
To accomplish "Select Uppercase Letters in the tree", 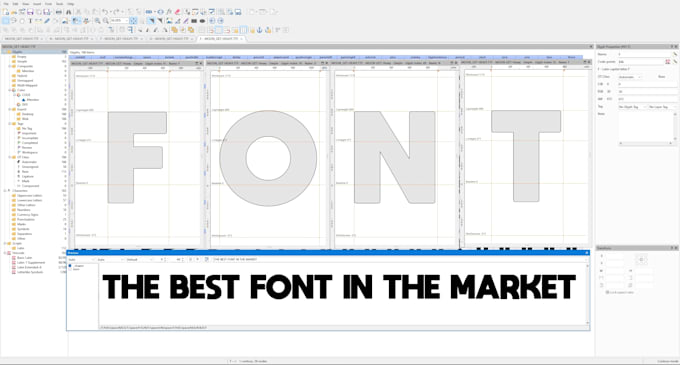I will (x=29, y=196).
